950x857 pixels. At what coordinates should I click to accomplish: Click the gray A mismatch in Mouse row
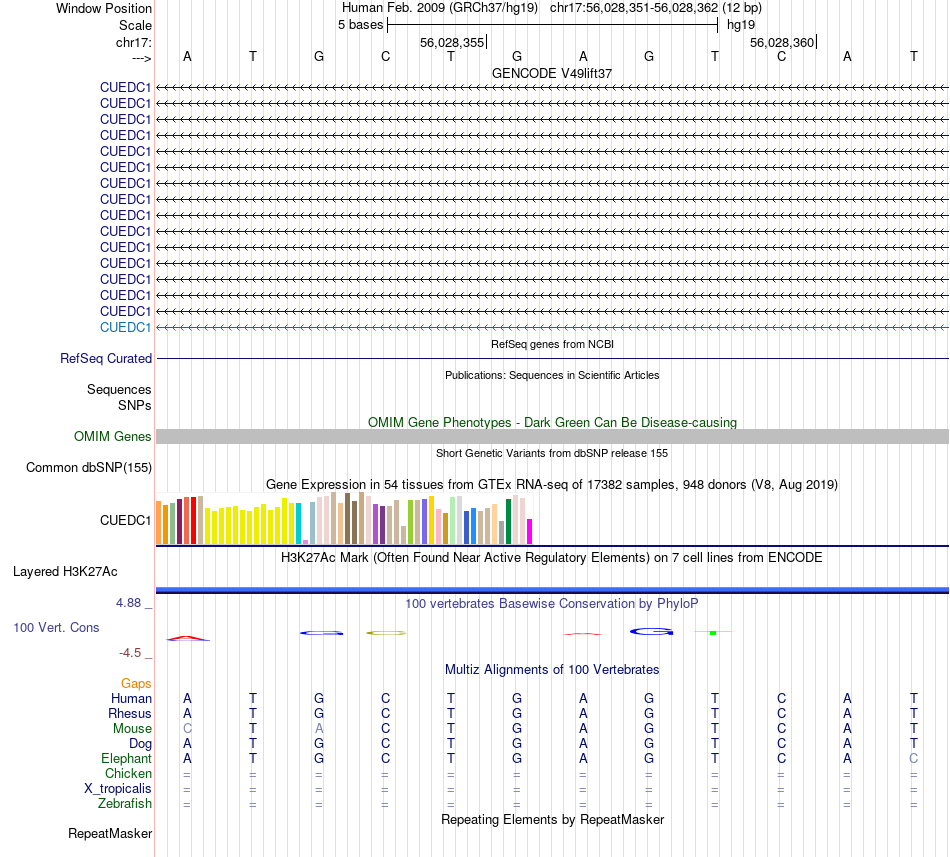(x=319, y=729)
